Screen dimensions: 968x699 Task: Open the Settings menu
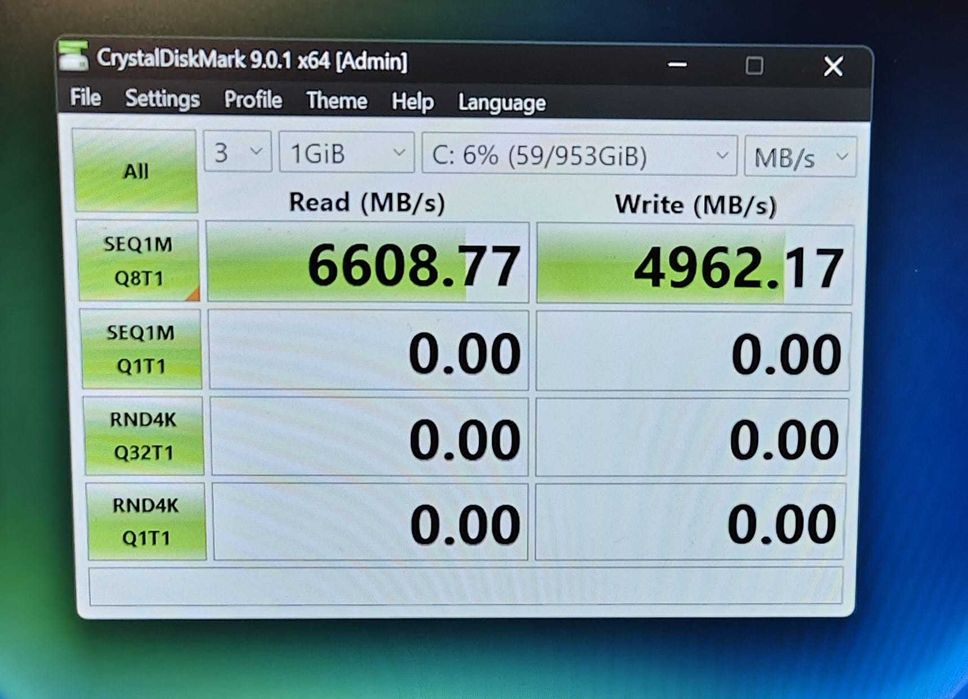(x=162, y=98)
